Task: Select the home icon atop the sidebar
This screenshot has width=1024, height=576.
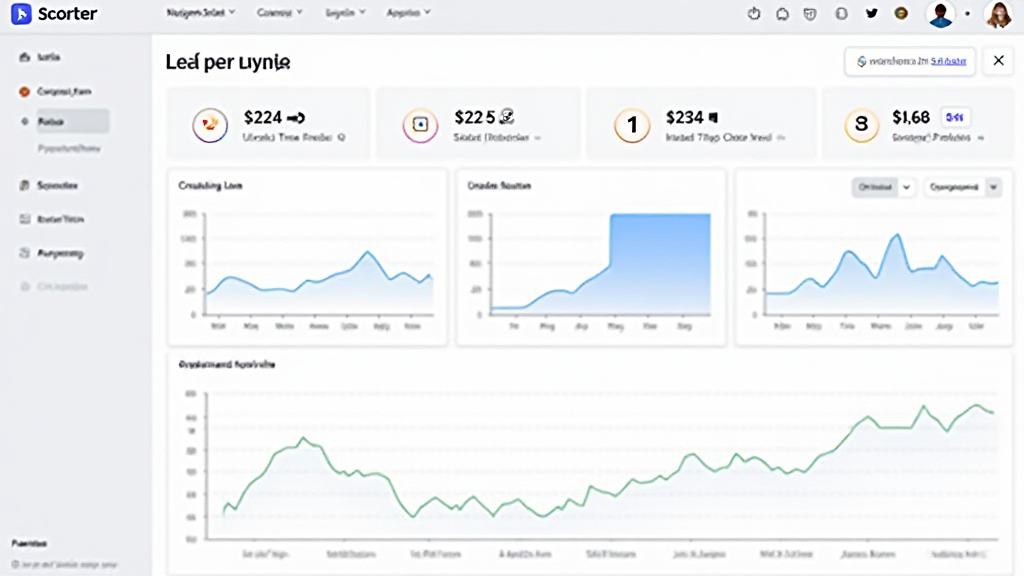Action: (23, 57)
